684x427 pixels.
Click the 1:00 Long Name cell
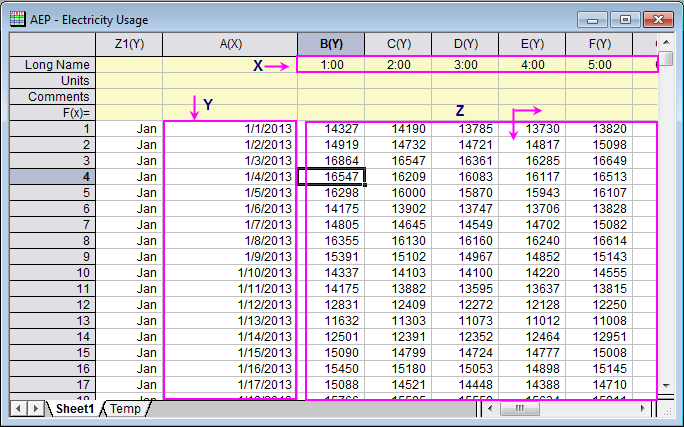(x=331, y=65)
